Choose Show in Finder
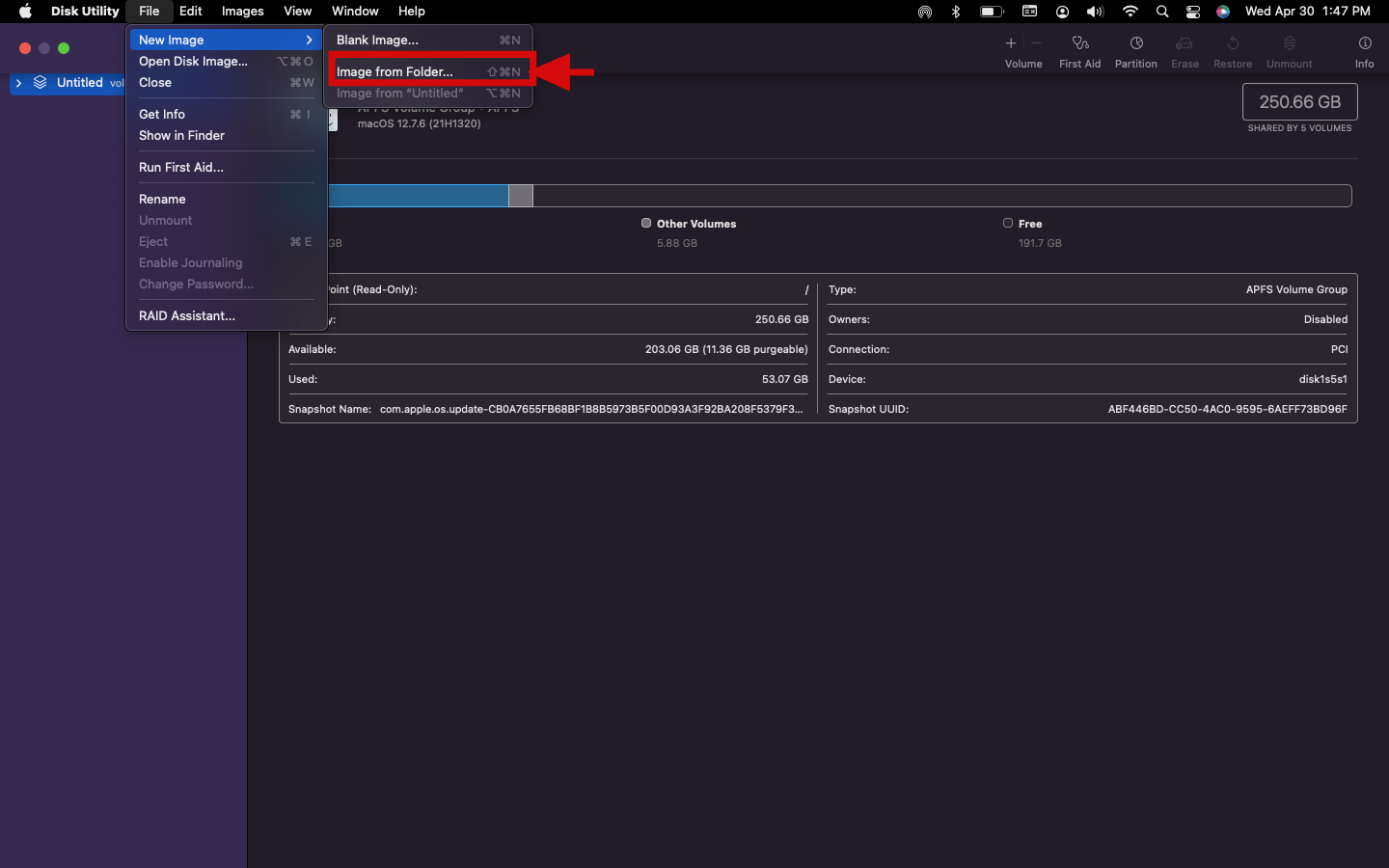 click(226, 135)
